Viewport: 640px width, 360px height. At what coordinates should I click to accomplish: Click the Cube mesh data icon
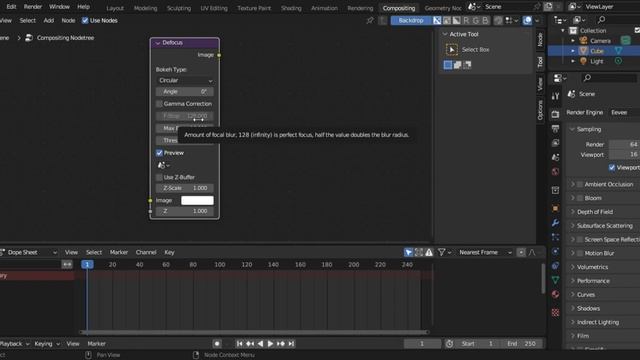(x=618, y=51)
